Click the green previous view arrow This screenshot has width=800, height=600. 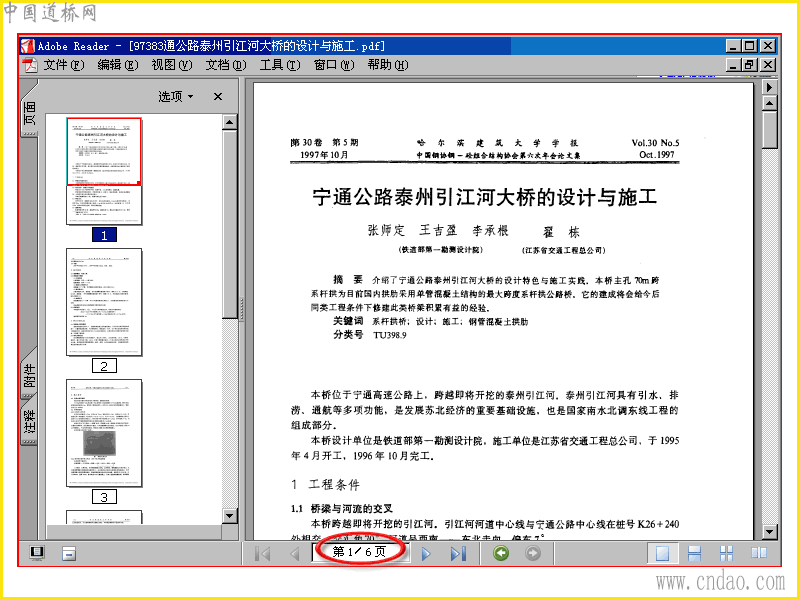(501, 553)
